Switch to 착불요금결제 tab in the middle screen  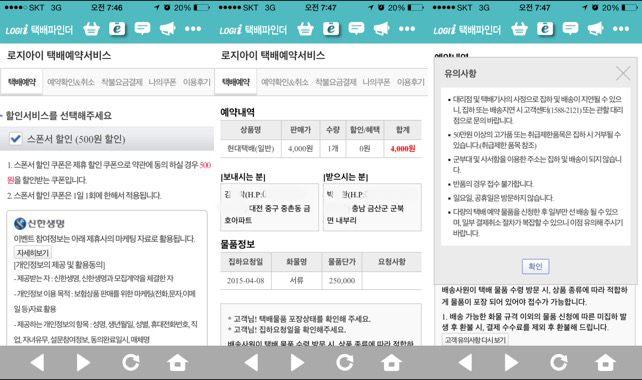[336, 82]
